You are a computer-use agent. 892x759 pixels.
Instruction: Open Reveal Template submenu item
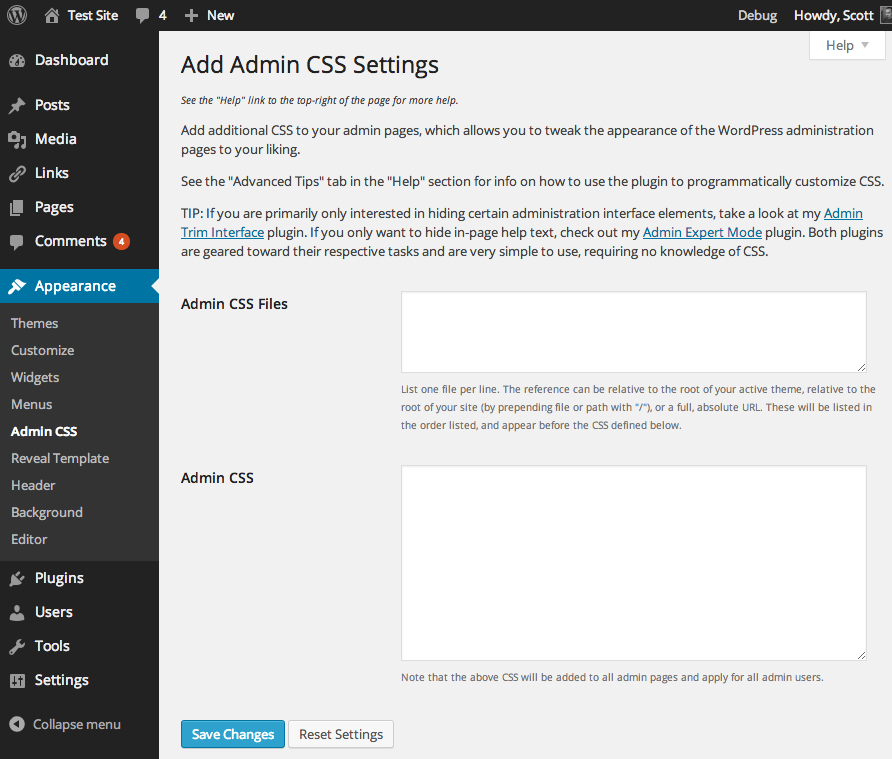tap(60, 459)
